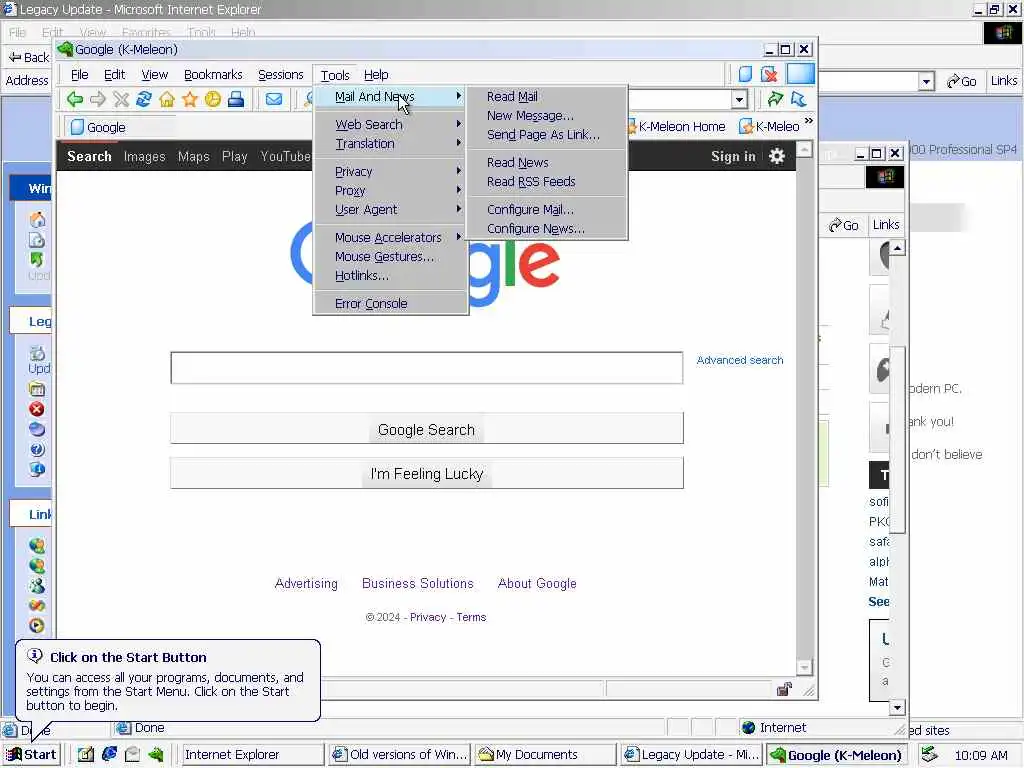Viewport: 1024px width, 768px height.
Task: Go to the home page via house icon
Action: click(x=167, y=99)
